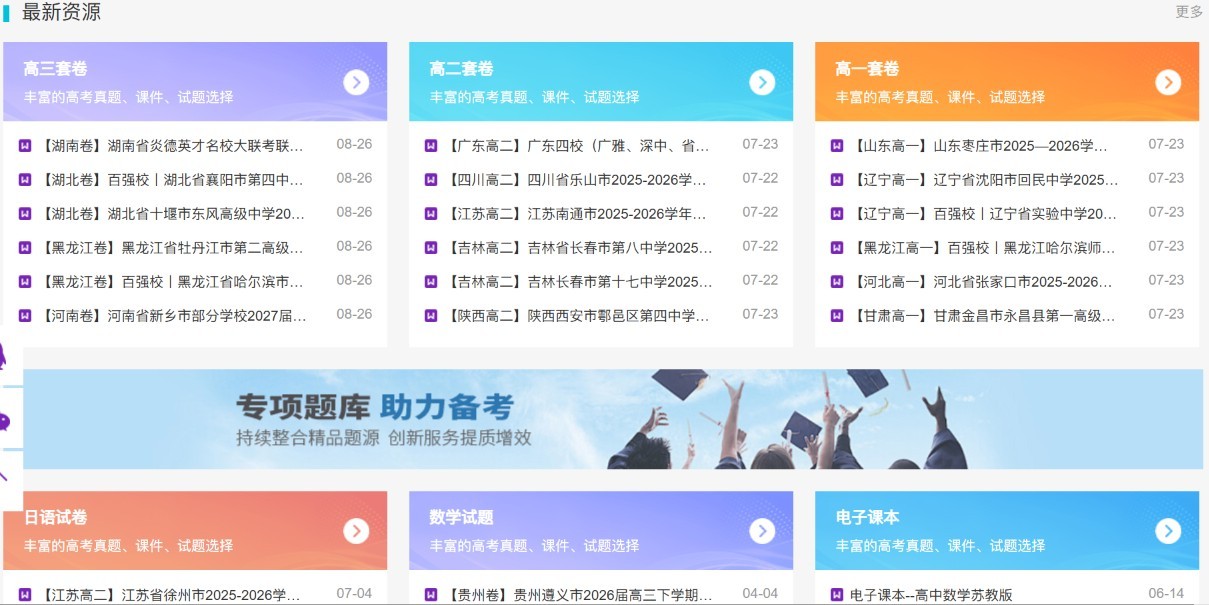Open 【黑龙江卷】百强校丨黑龙江省哈尔滨市 document
Viewport: 1209px width, 605px height.
click(x=172, y=282)
